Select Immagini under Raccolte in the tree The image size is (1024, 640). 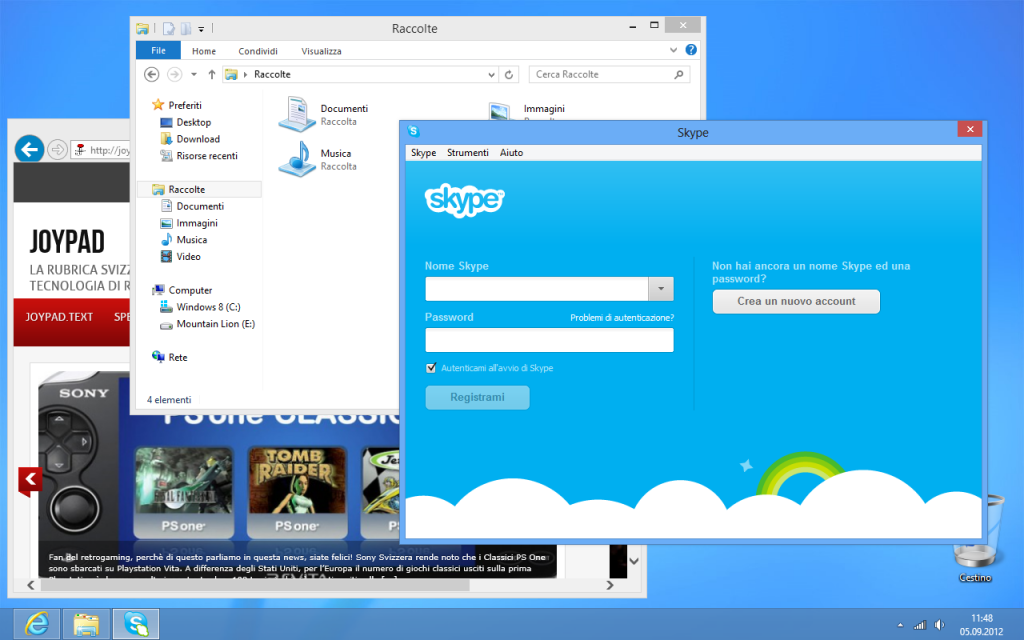click(189, 223)
